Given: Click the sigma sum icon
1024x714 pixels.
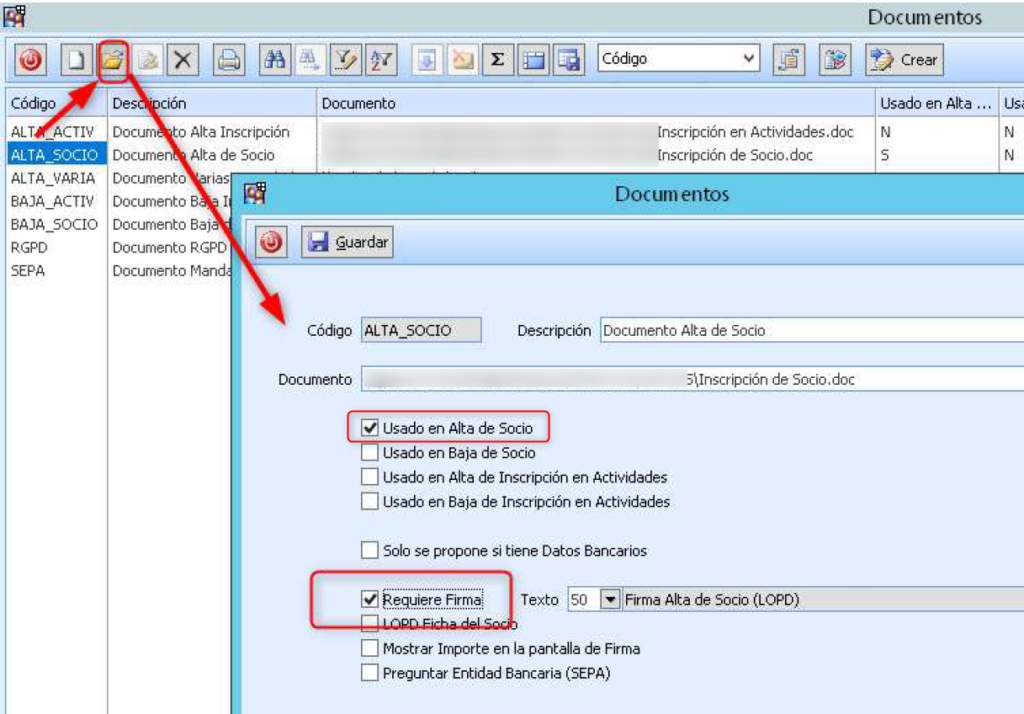Looking at the screenshot, I should [x=496, y=61].
